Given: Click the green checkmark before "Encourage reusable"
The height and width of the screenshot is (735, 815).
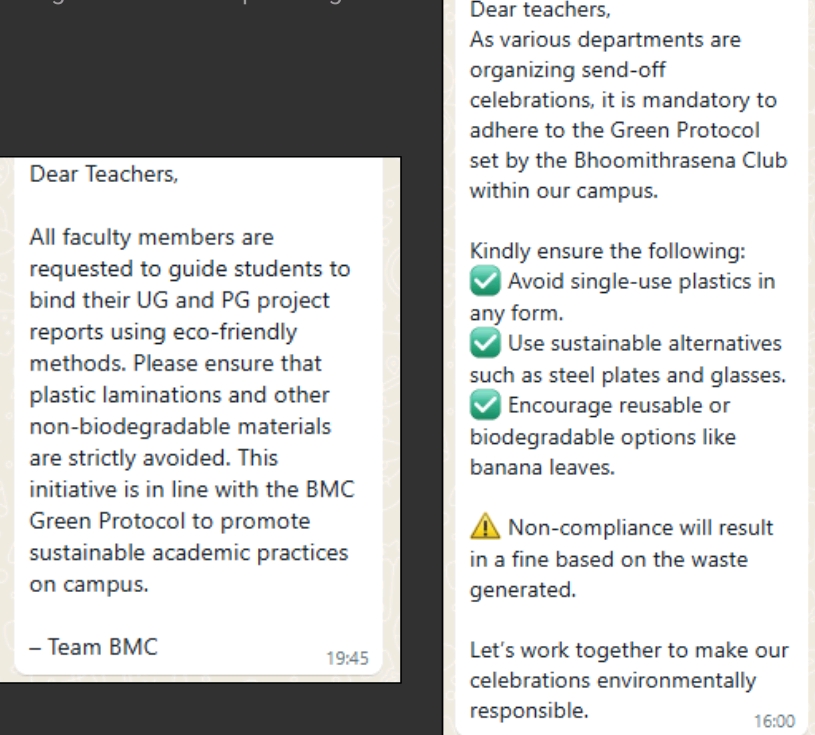Looking at the screenshot, I should [485, 405].
